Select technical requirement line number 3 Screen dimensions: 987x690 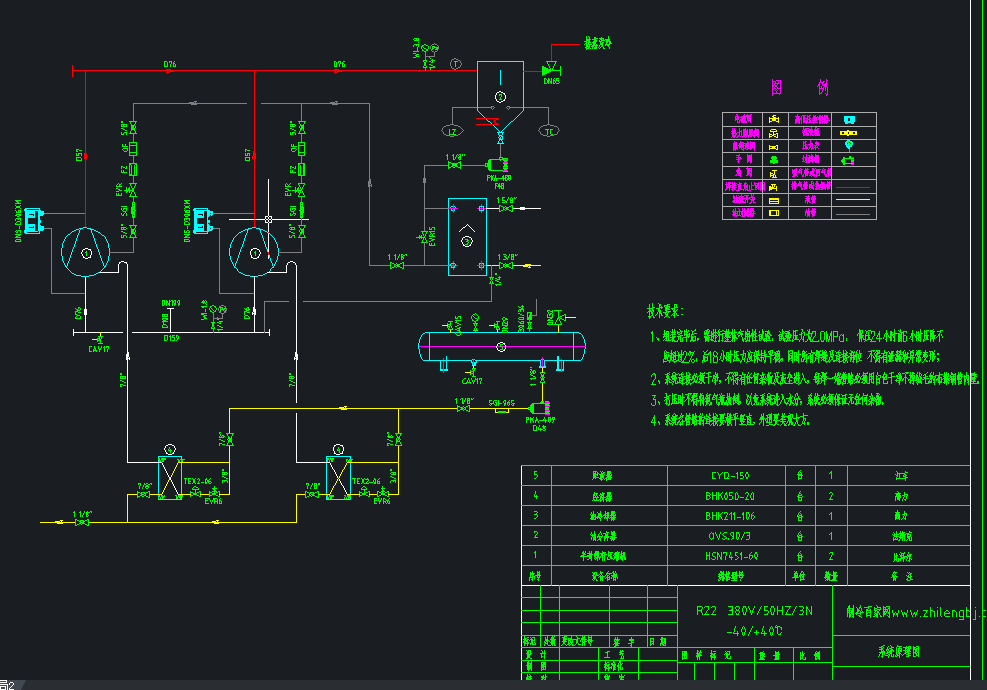(767, 400)
